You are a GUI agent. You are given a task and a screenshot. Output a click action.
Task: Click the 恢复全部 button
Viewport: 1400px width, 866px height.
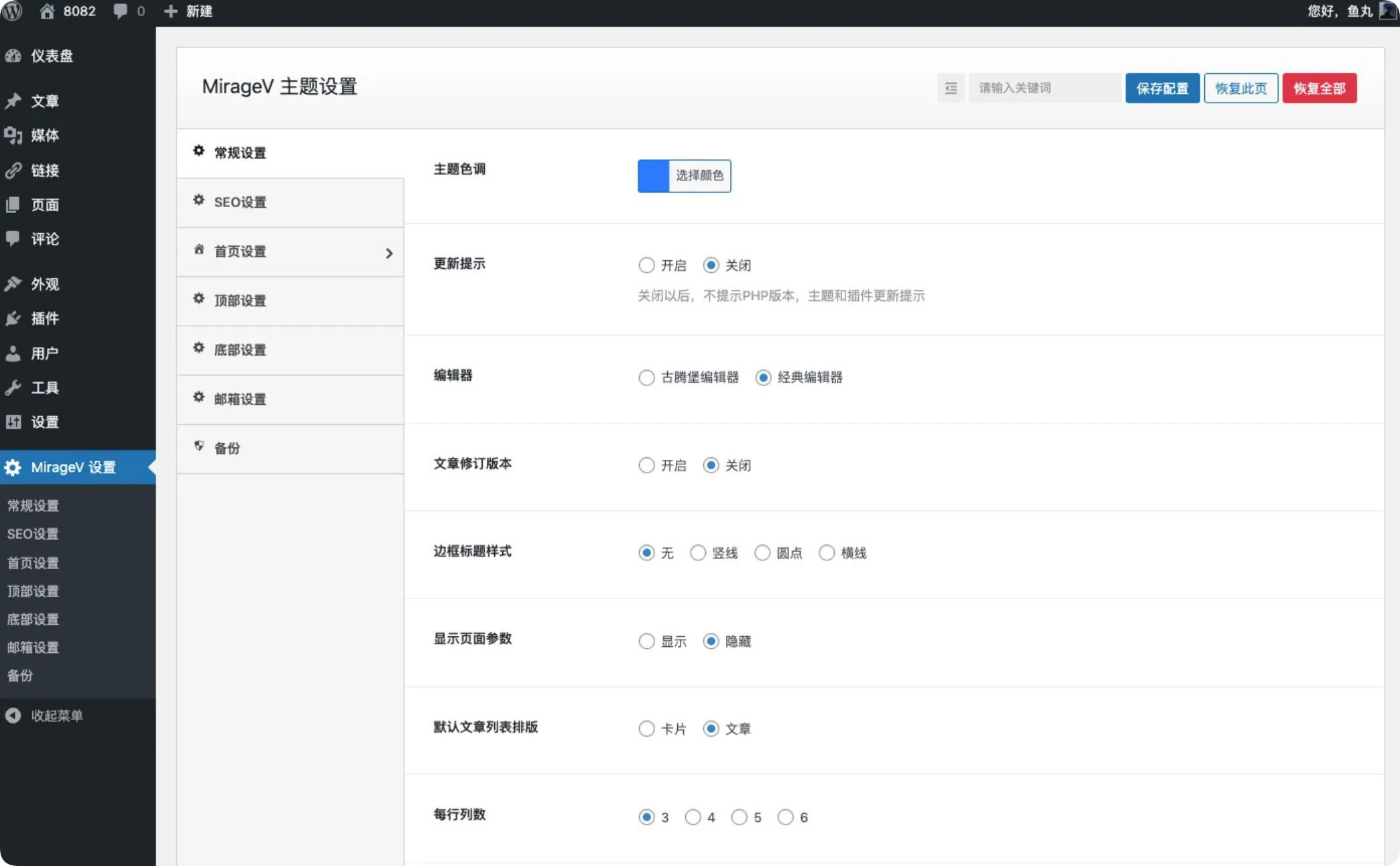(1319, 88)
